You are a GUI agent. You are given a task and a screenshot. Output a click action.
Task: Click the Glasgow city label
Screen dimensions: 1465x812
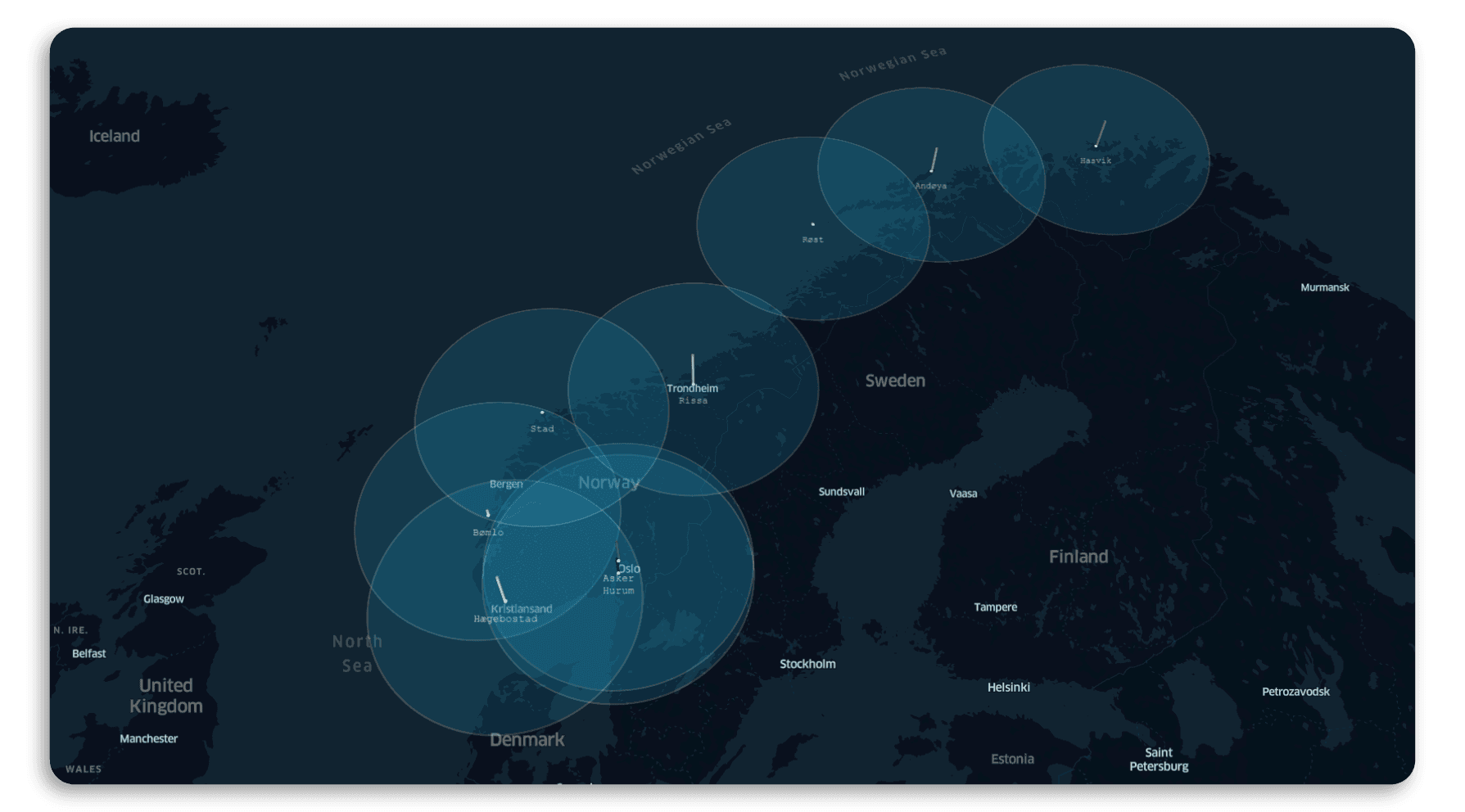(164, 599)
